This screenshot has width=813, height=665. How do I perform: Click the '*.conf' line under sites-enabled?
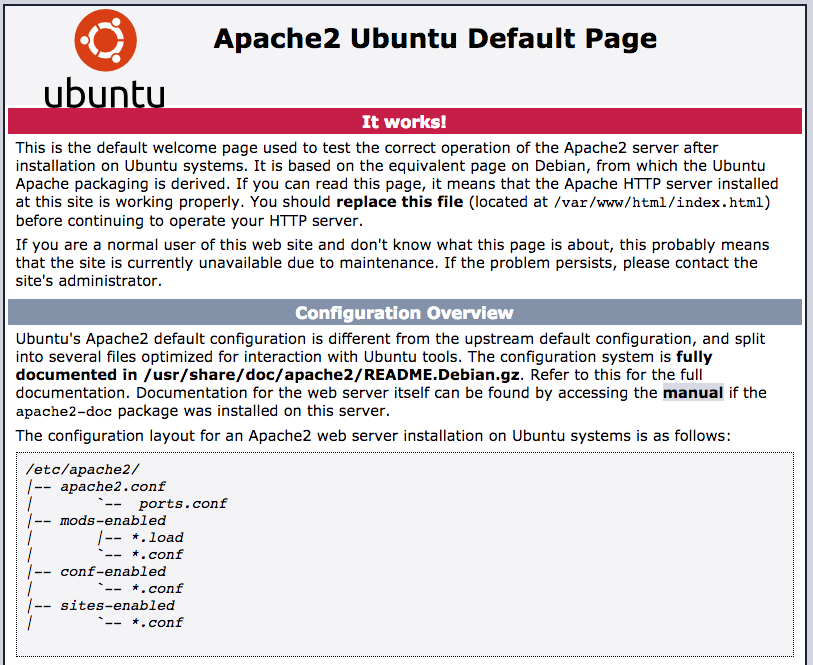[157, 622]
